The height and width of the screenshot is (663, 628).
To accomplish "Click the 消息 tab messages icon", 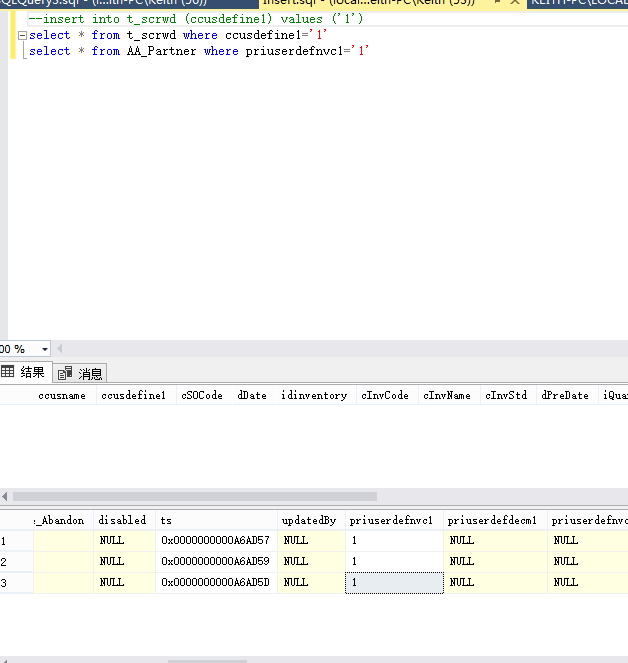I will pos(65,373).
